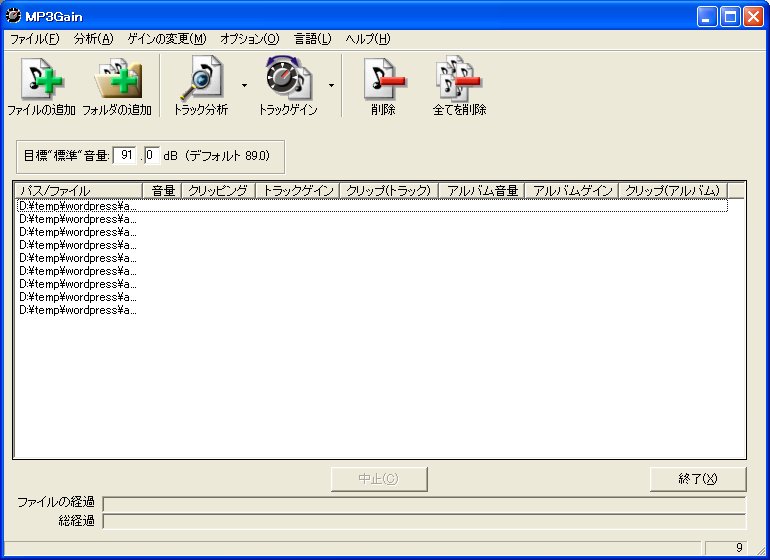Screen dimensions: 770x560
Task: Sort by トラックゲイン column header
Action: tap(297, 190)
